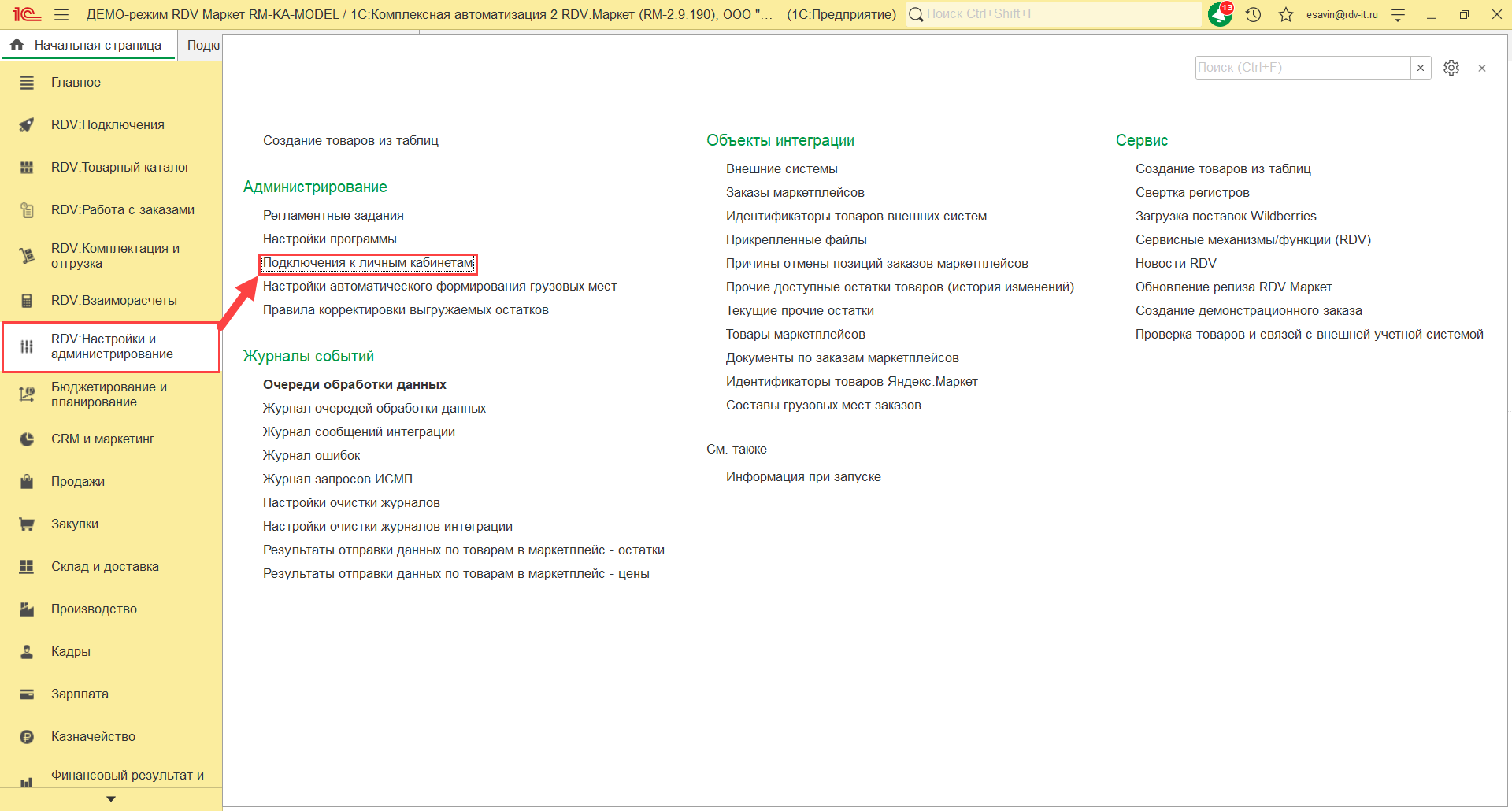Viewport: 1512px width, 811px height.
Task: Open Обновление релиза RDV.Маркет link
Action: (1234, 287)
